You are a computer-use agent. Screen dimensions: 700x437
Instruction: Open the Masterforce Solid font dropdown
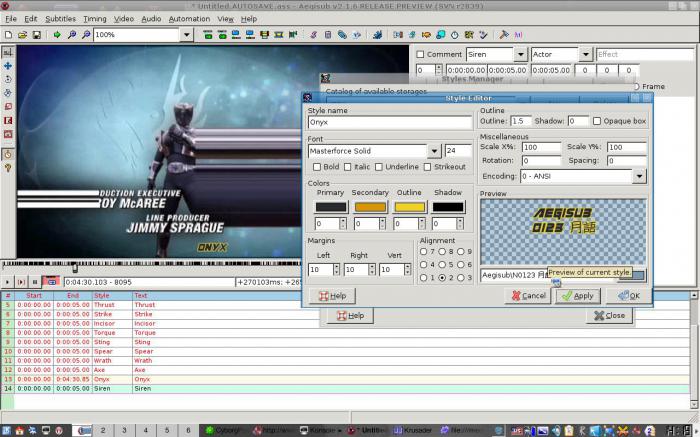[434, 151]
